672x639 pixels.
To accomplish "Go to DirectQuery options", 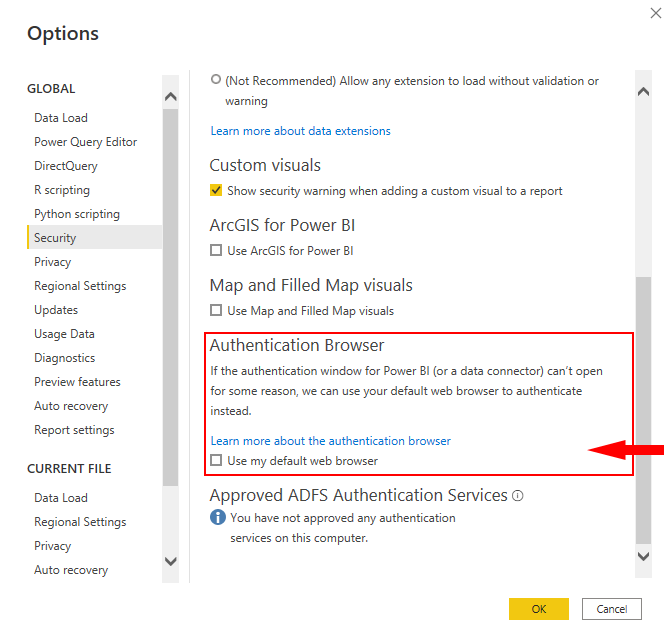I will click(66, 166).
